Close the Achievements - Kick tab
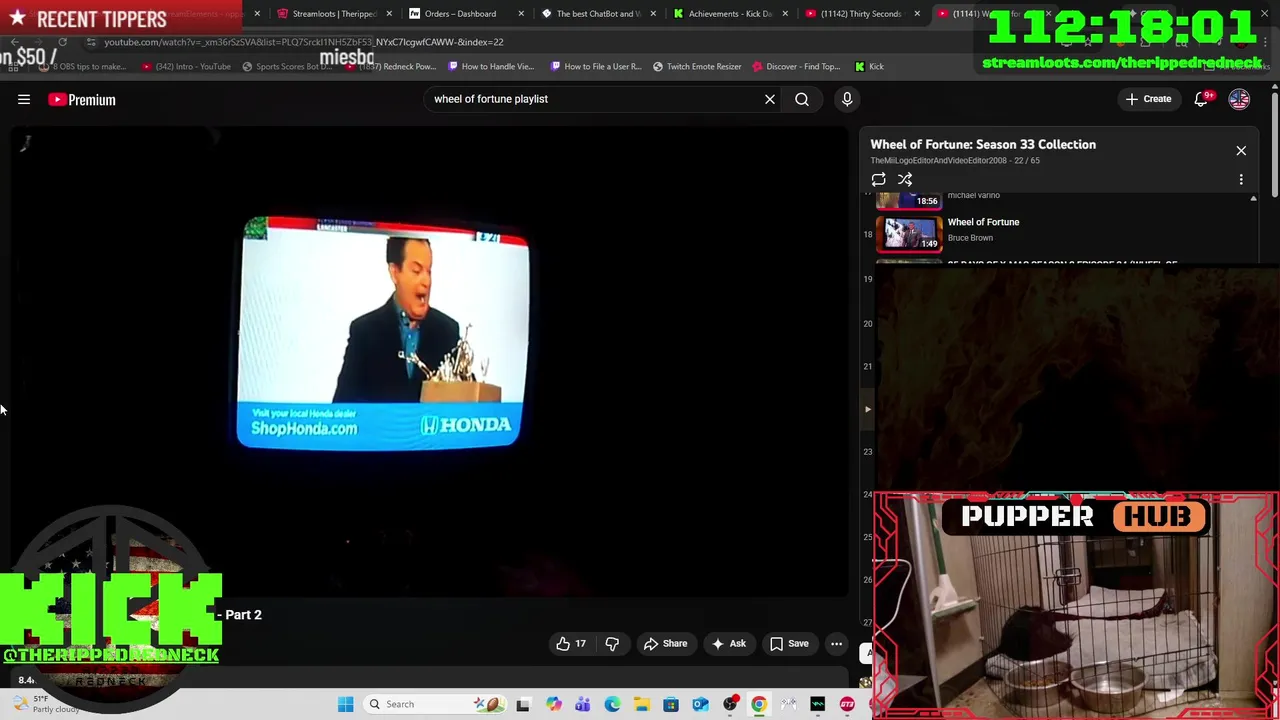This screenshot has width=1280, height=720. click(785, 14)
